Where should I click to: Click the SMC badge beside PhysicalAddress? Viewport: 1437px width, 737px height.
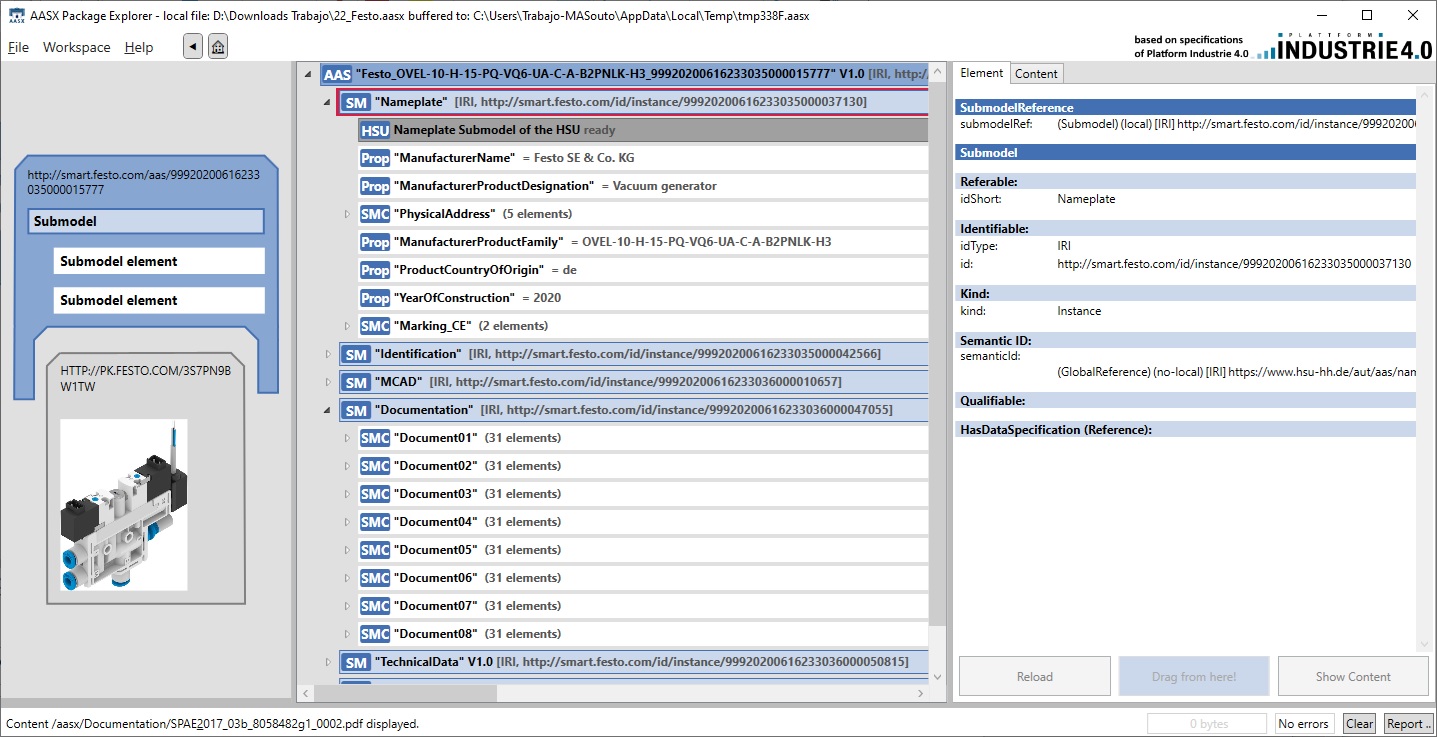point(375,214)
